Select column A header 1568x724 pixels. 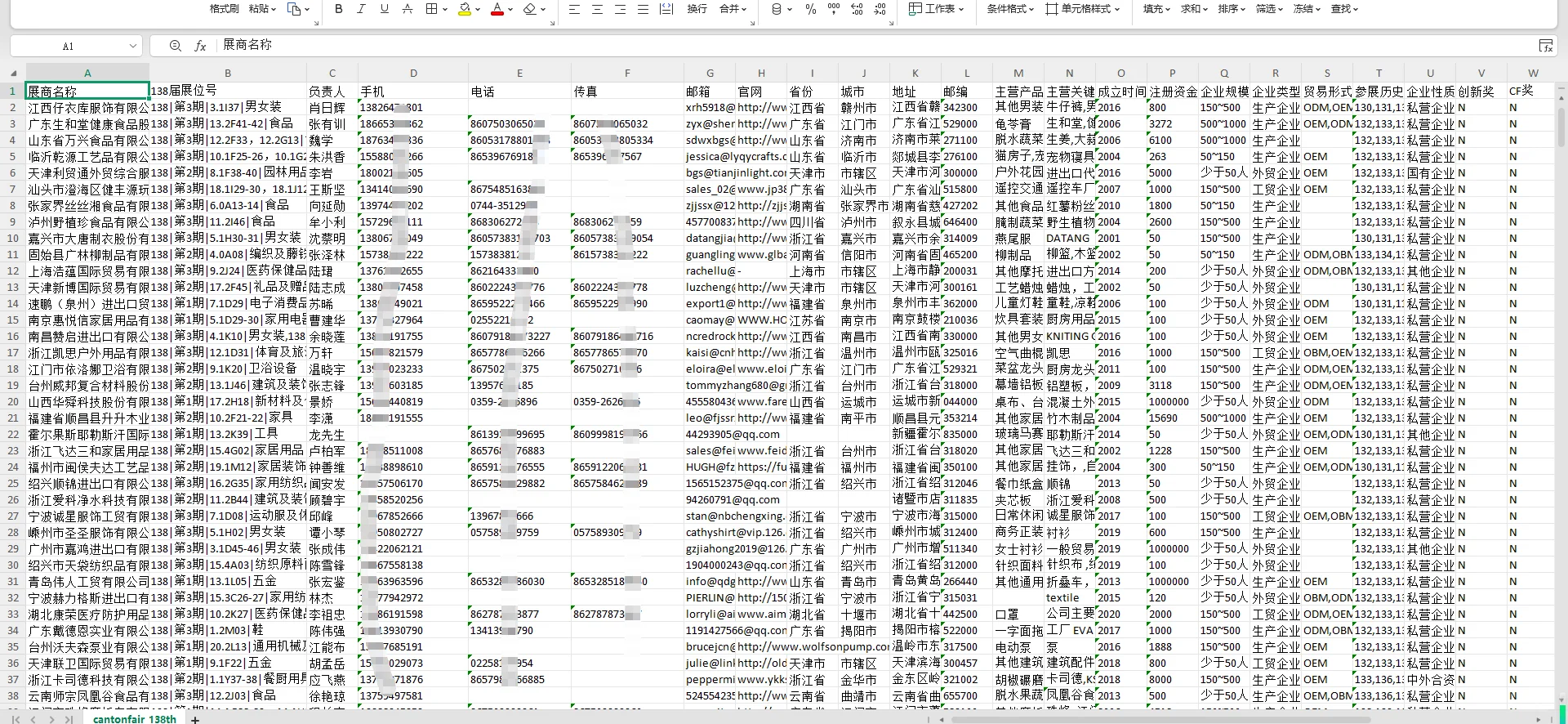87,73
